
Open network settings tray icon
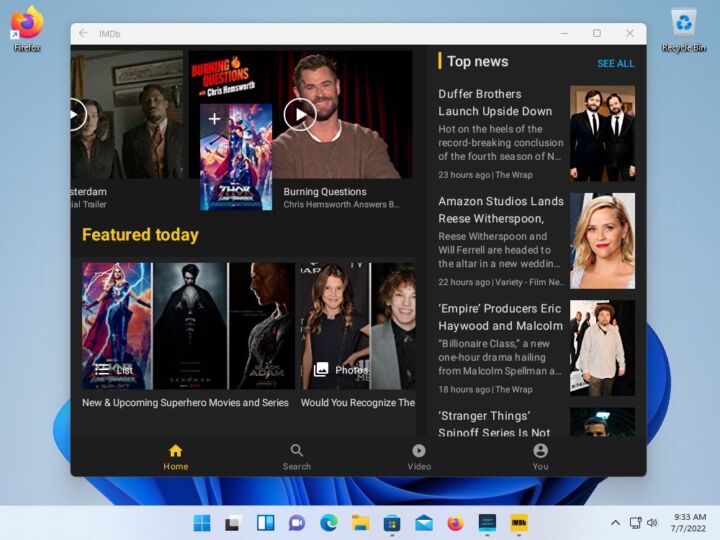[x=636, y=523]
